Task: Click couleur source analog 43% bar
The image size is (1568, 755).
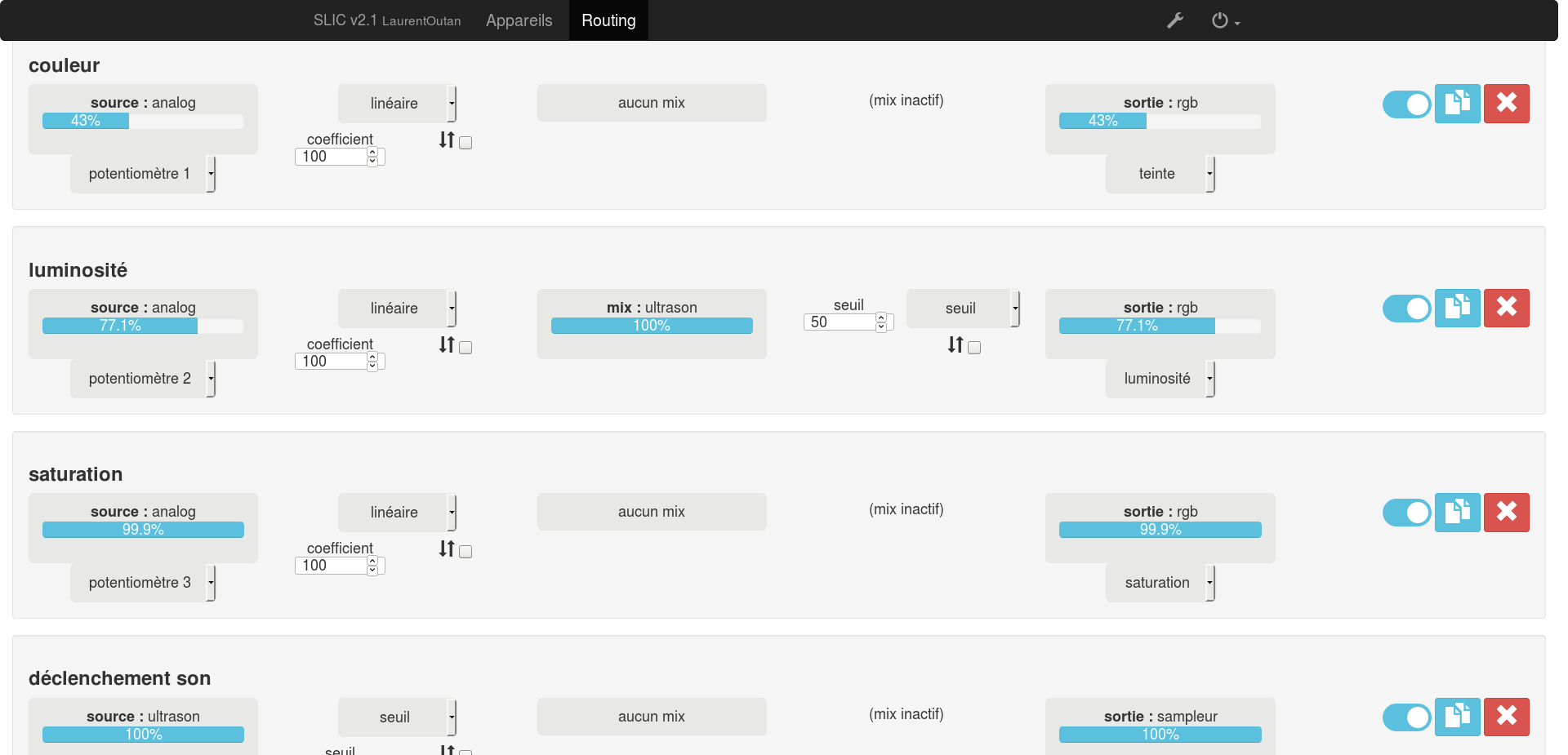Action: [143, 121]
